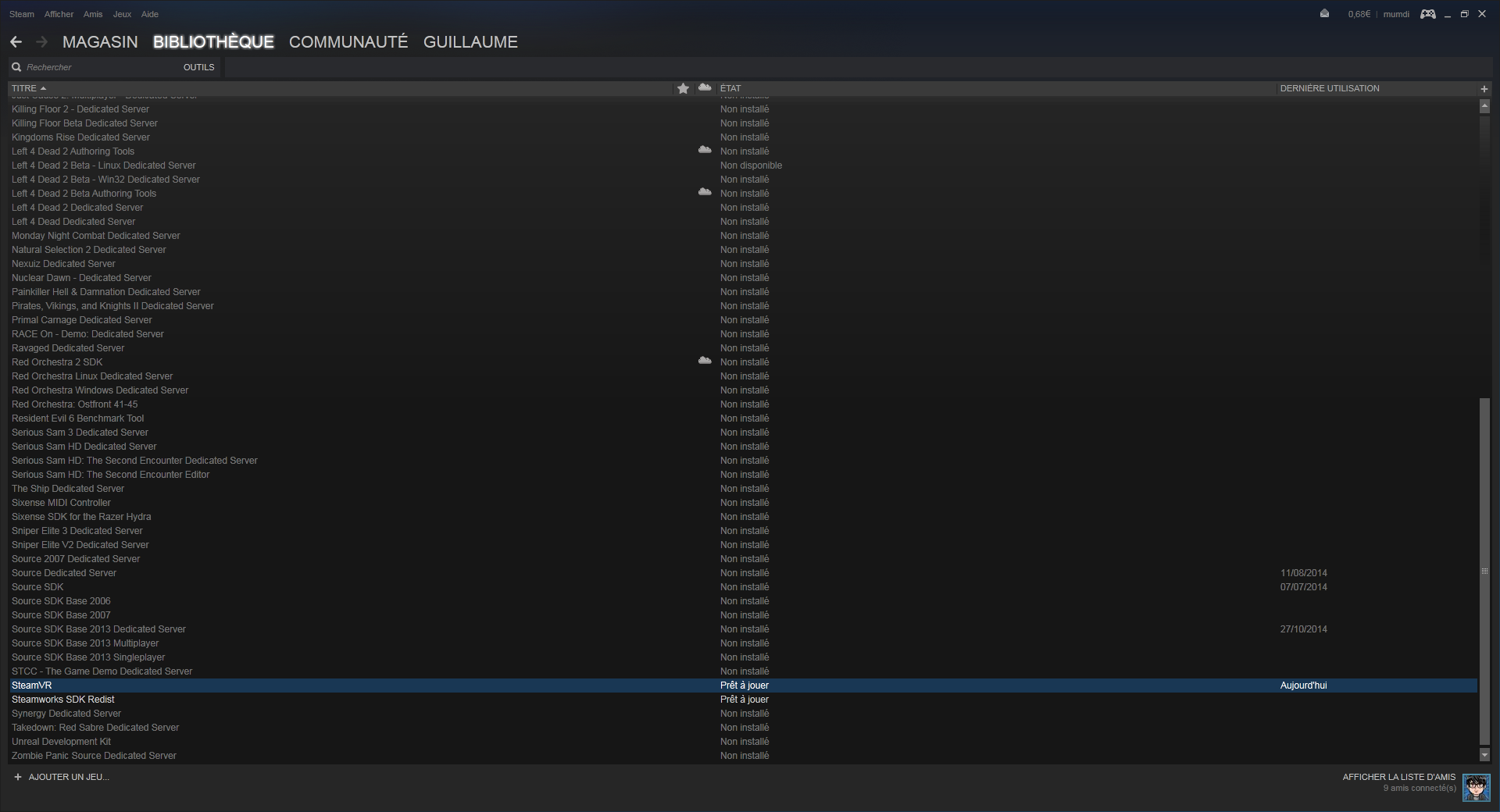This screenshot has width=1500, height=812.
Task: Open the friend avatar thumbnail
Action: tap(1476, 787)
